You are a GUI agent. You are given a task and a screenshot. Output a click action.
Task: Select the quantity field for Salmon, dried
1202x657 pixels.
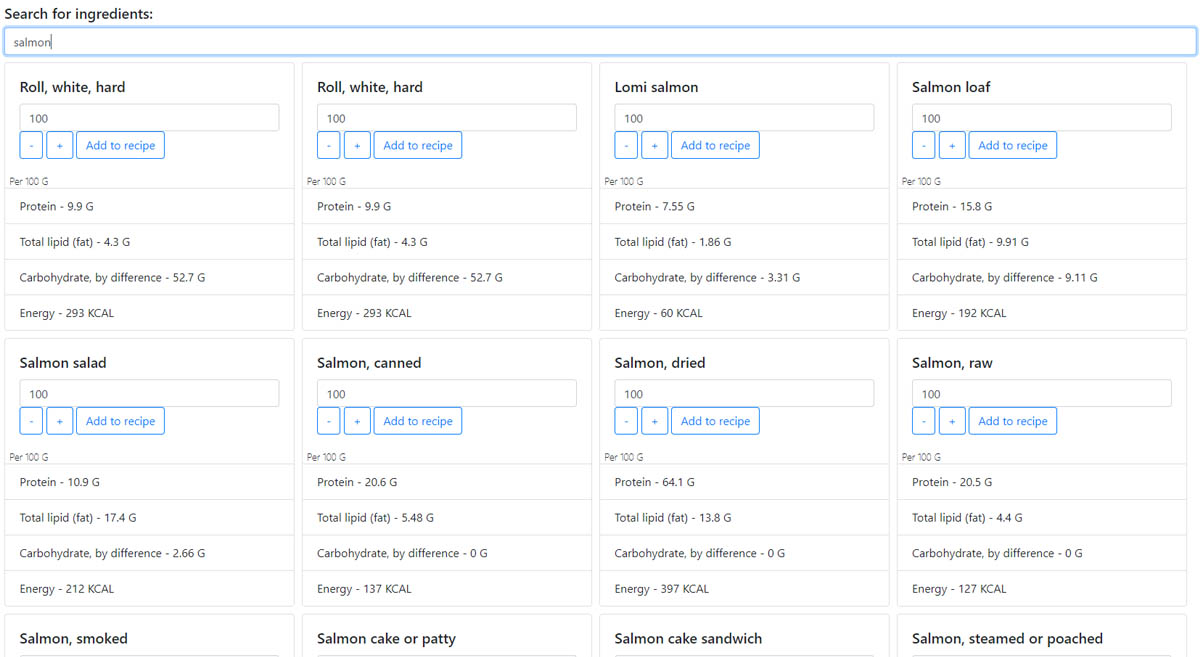point(744,392)
